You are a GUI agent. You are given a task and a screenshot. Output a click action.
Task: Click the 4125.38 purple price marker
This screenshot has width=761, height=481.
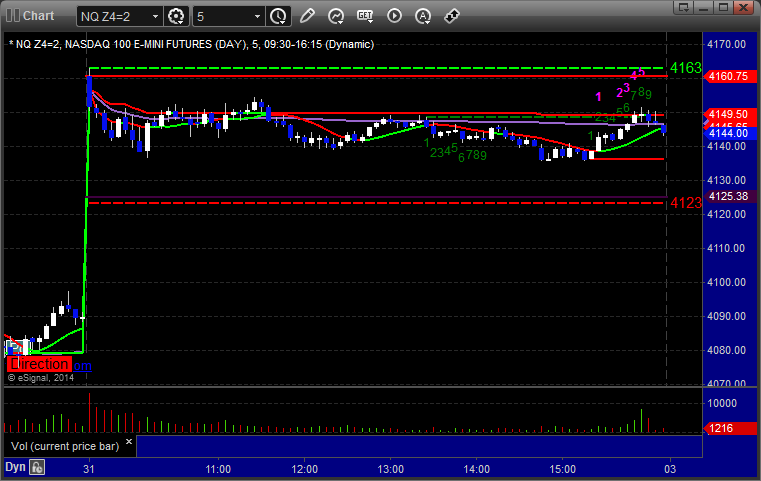(x=729, y=196)
